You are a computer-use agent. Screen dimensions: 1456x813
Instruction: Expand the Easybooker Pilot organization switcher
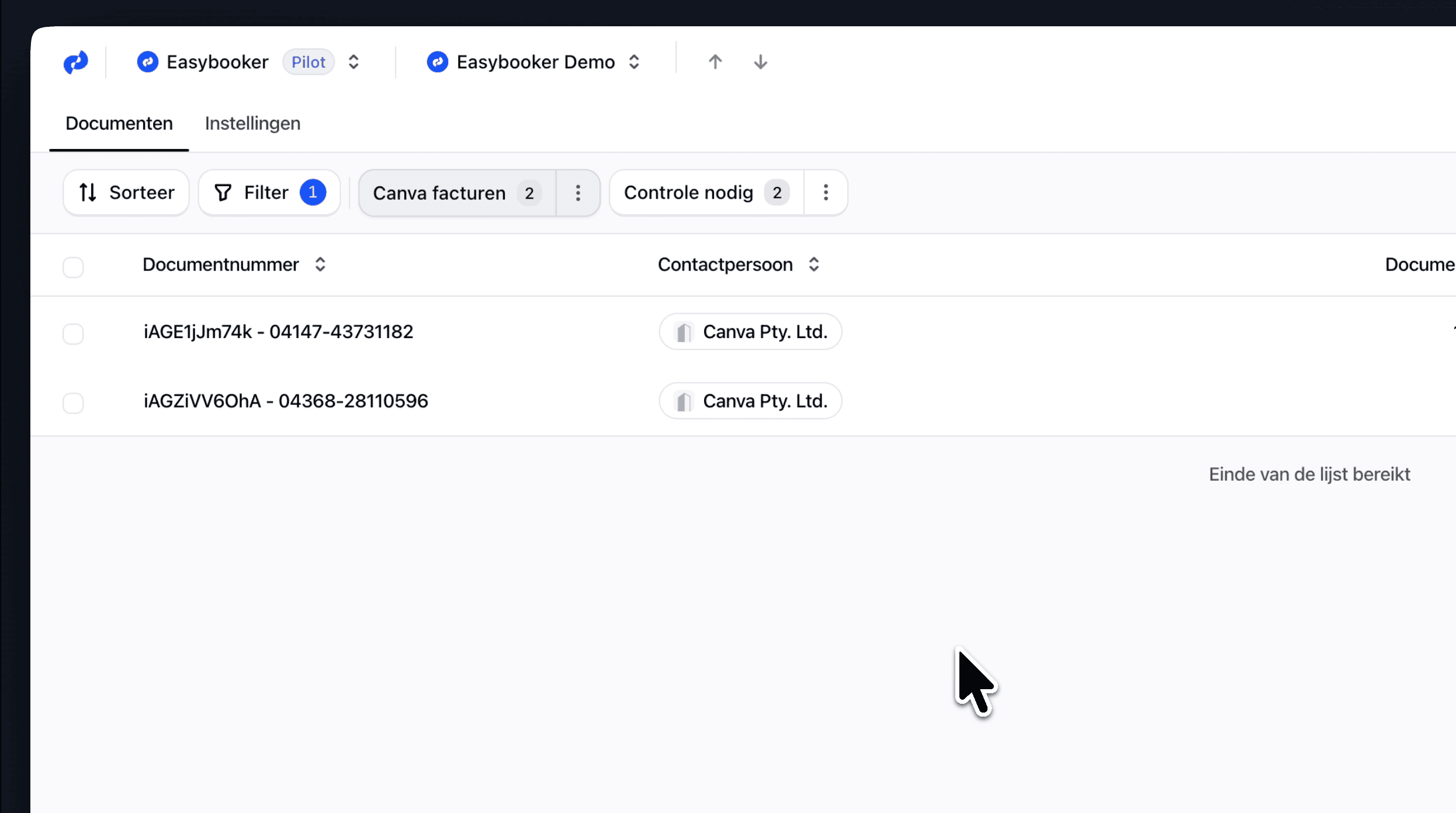pyautogui.click(x=353, y=62)
